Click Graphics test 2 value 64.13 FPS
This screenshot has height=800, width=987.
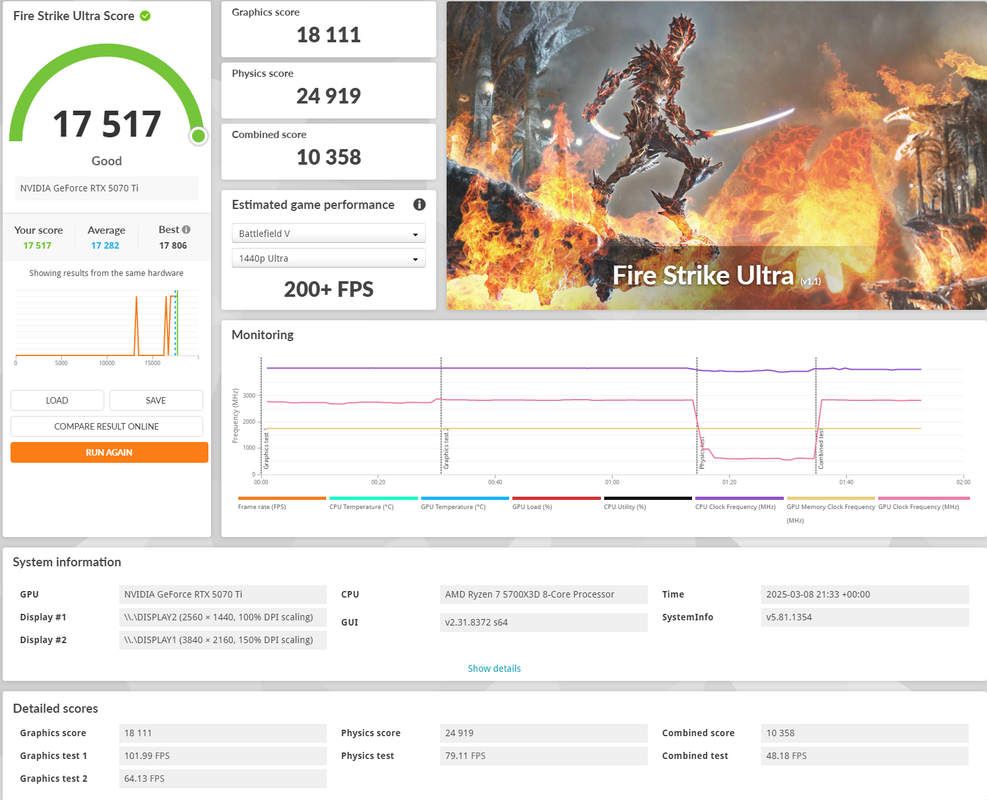[x=223, y=779]
